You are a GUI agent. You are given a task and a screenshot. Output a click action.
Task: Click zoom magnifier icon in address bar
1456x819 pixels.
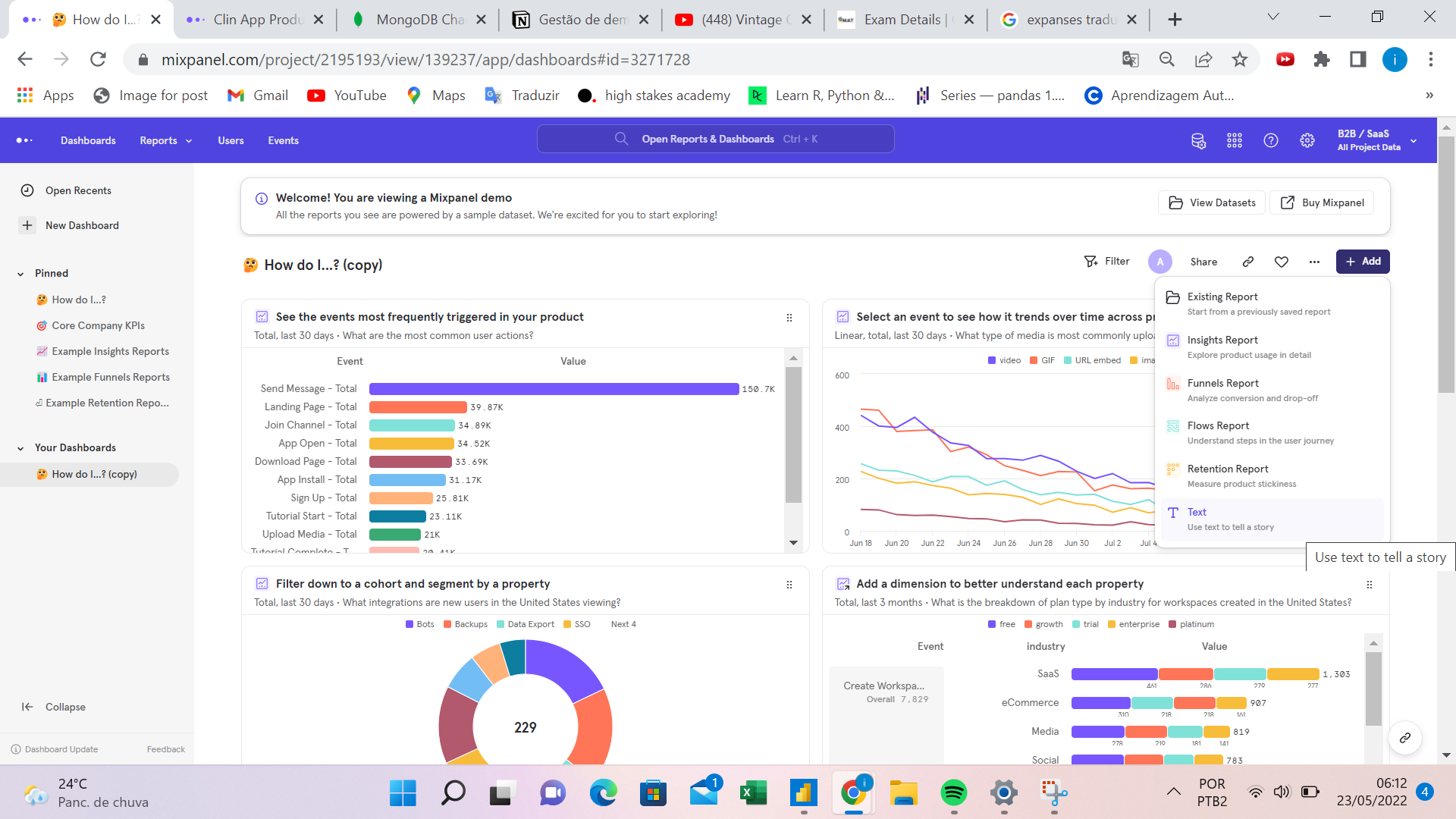tap(1167, 59)
